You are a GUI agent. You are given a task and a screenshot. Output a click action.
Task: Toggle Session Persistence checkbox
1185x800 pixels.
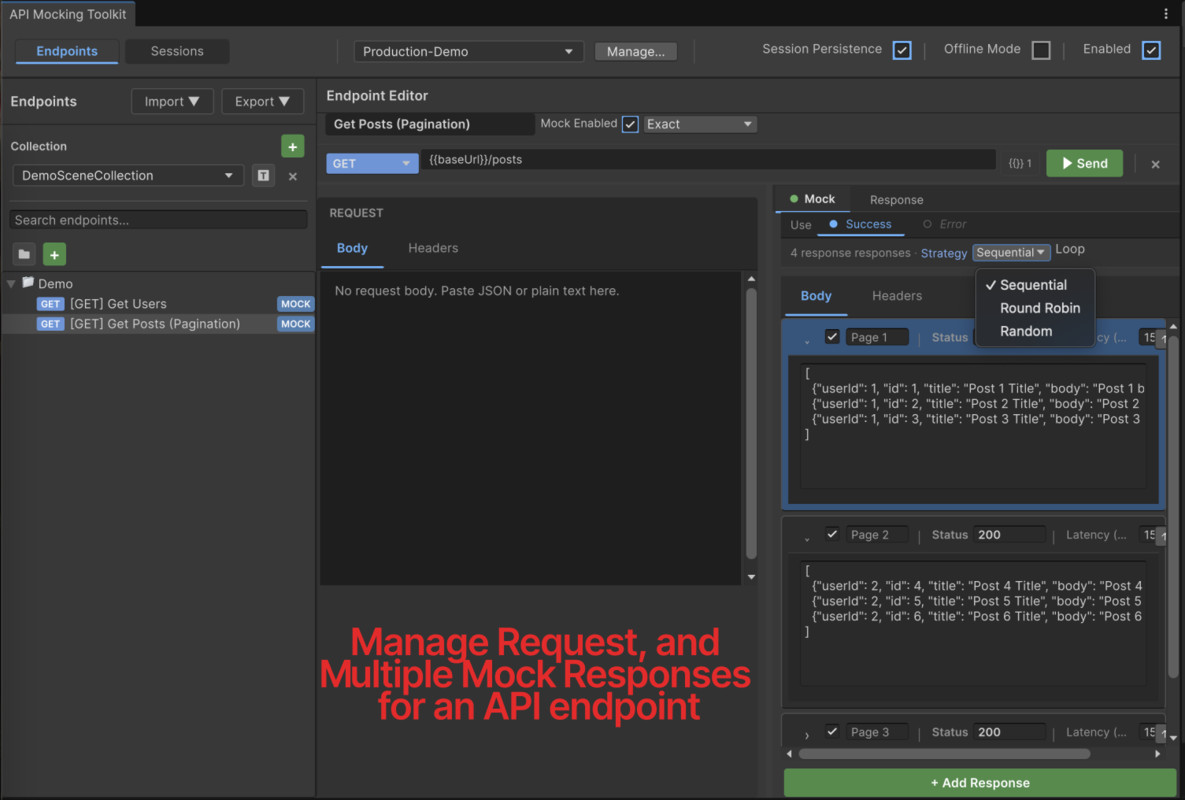coord(901,50)
